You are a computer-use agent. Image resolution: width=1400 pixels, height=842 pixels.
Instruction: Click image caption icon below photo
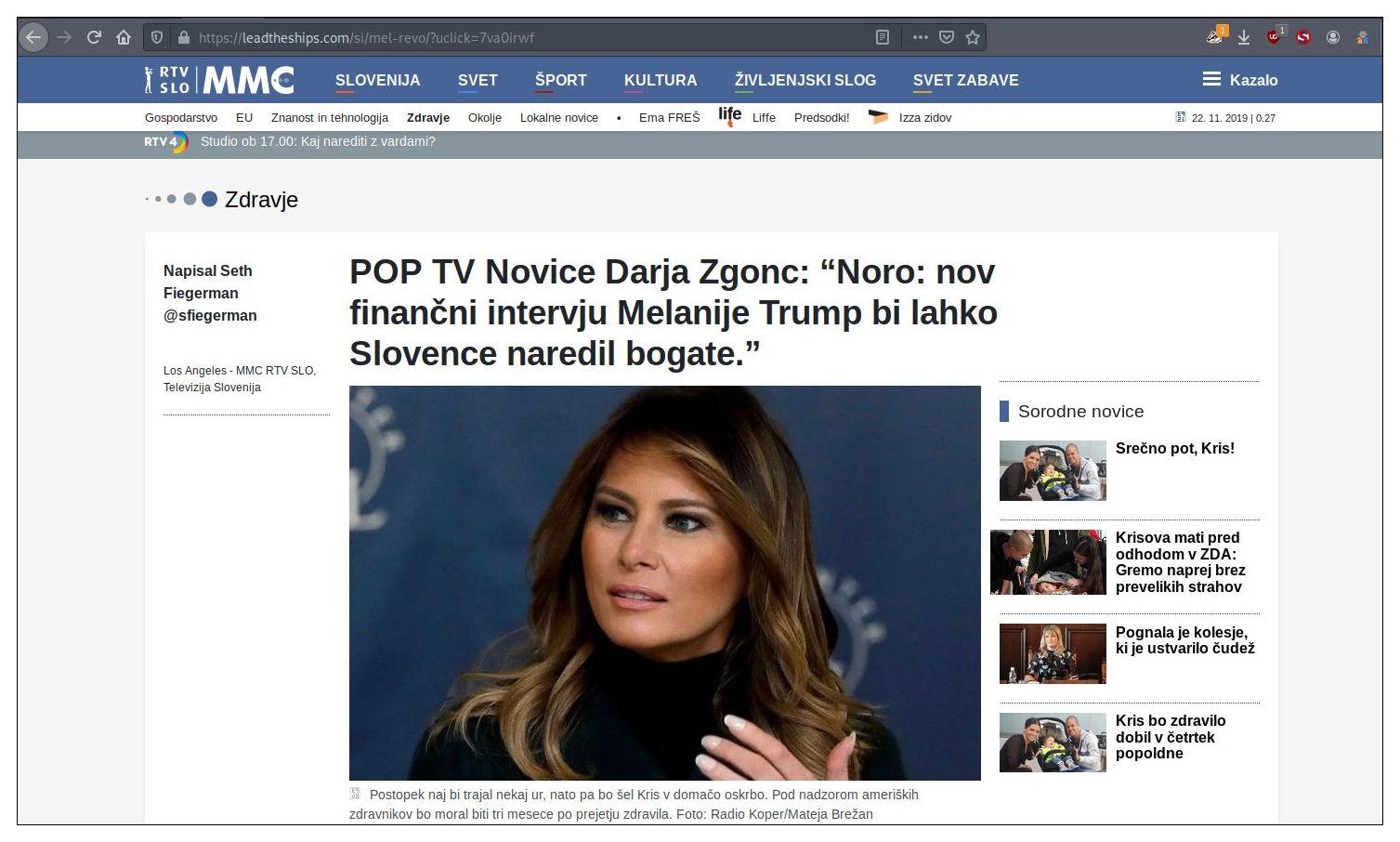coord(355,794)
